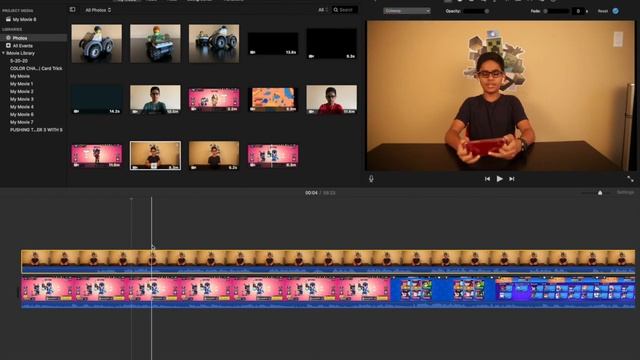Select the PUSHING T...ER 3 WITH 5 event
The width and height of the screenshot is (640, 360).
(36, 130)
